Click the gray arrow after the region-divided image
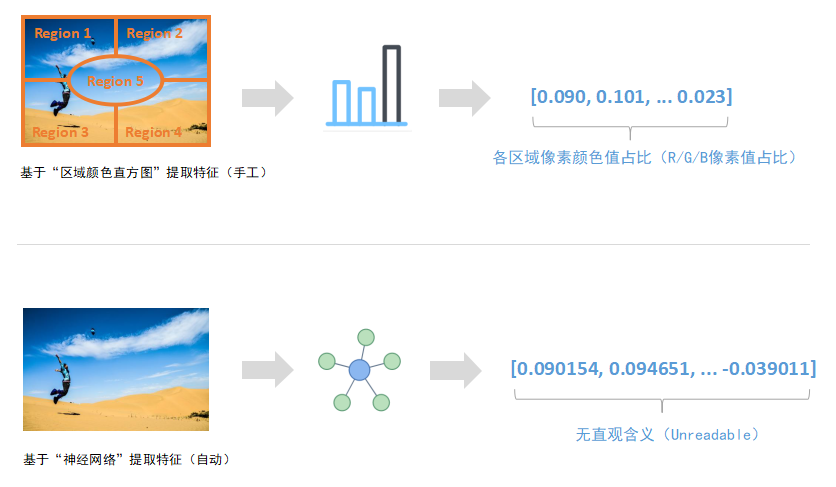Viewport: 836px width, 487px height. (x=267, y=98)
